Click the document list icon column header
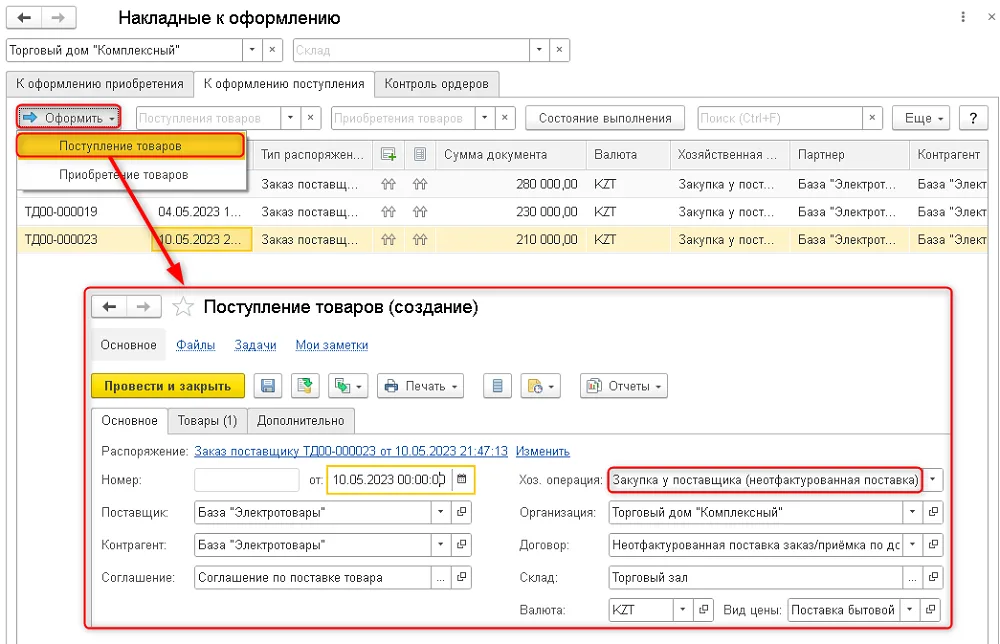This screenshot has width=1000, height=644. pos(420,154)
